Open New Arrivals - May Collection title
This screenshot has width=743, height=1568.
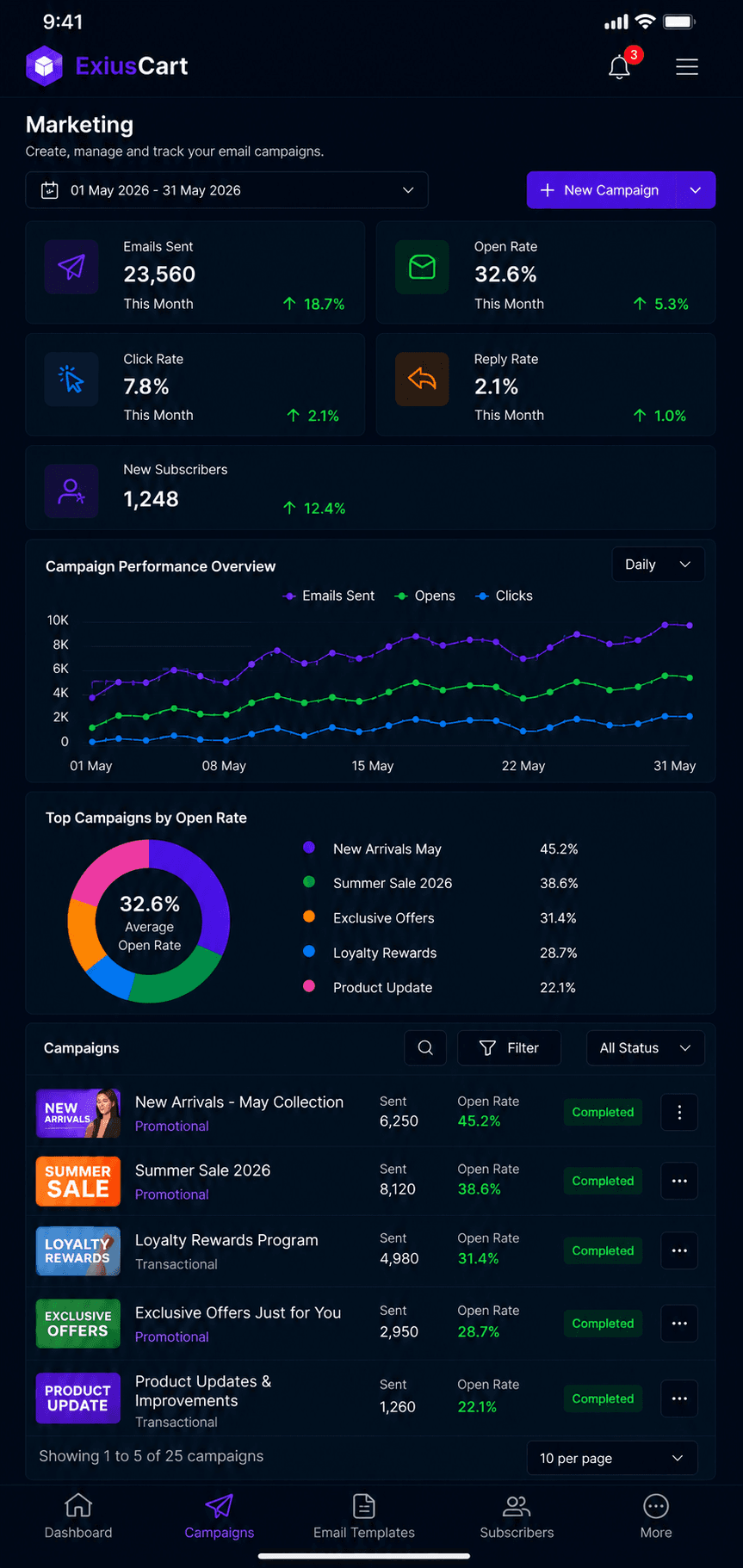[239, 1102]
